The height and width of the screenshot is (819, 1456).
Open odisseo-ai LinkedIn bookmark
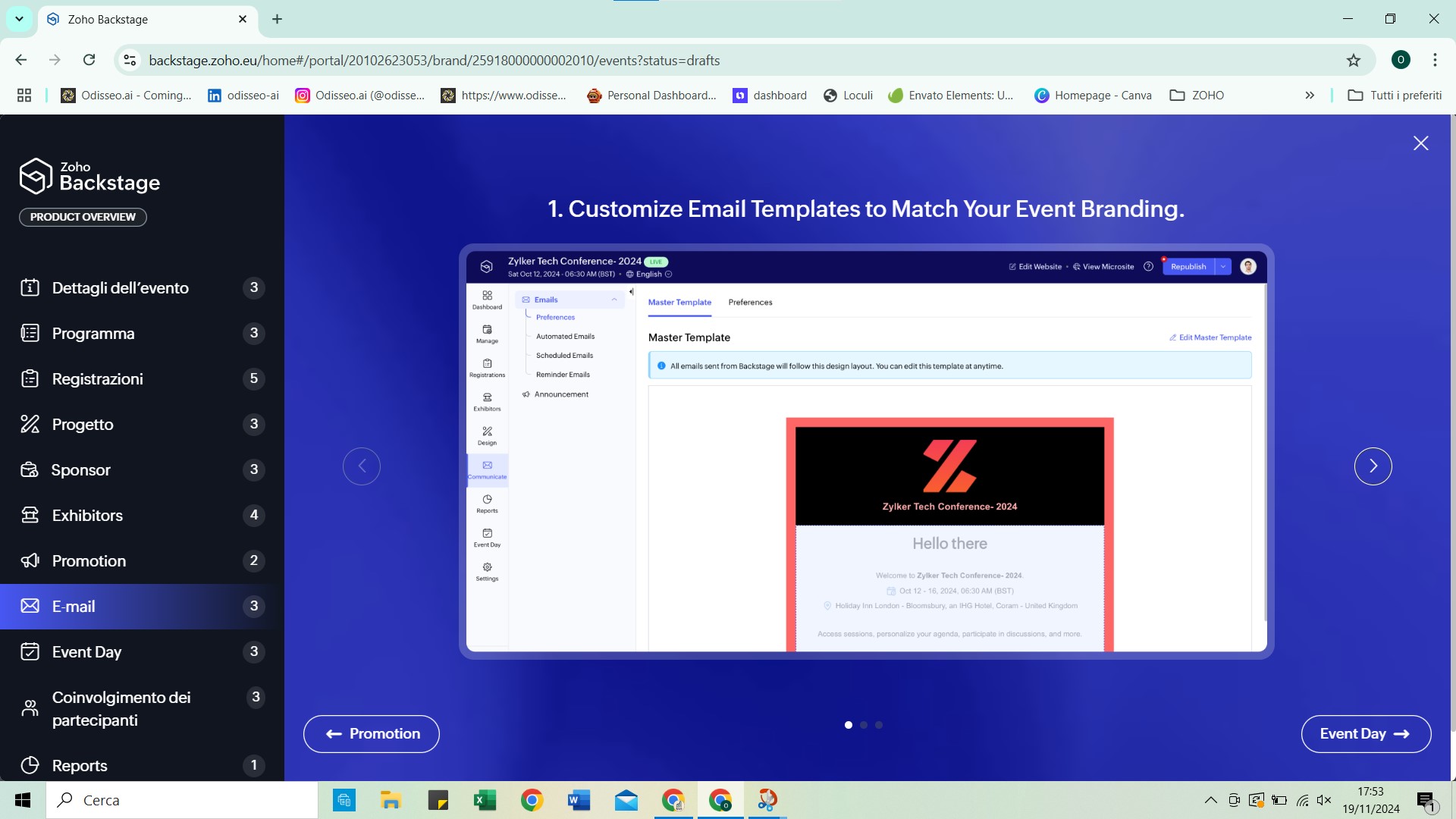(243, 96)
